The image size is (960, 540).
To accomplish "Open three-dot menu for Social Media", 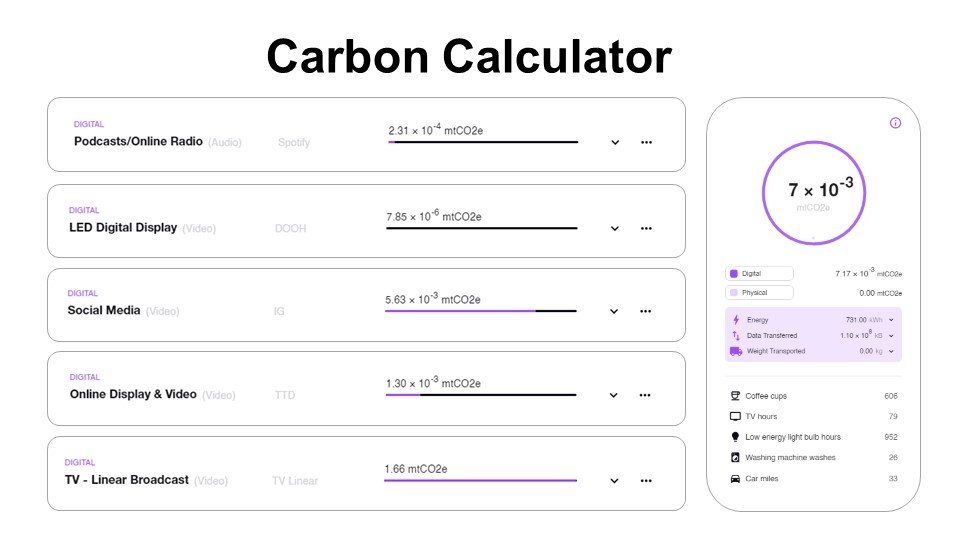I will point(645,311).
